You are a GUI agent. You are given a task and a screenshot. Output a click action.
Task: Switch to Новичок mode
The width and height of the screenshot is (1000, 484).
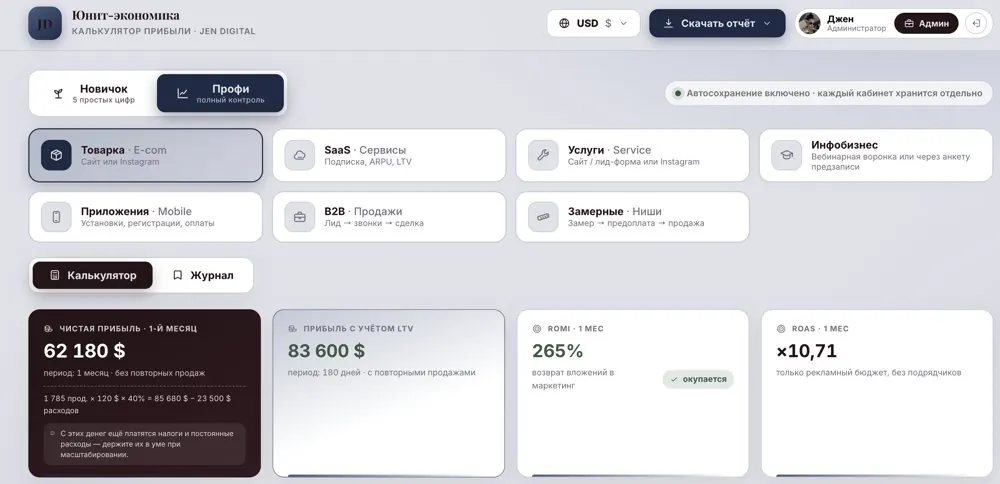point(93,94)
